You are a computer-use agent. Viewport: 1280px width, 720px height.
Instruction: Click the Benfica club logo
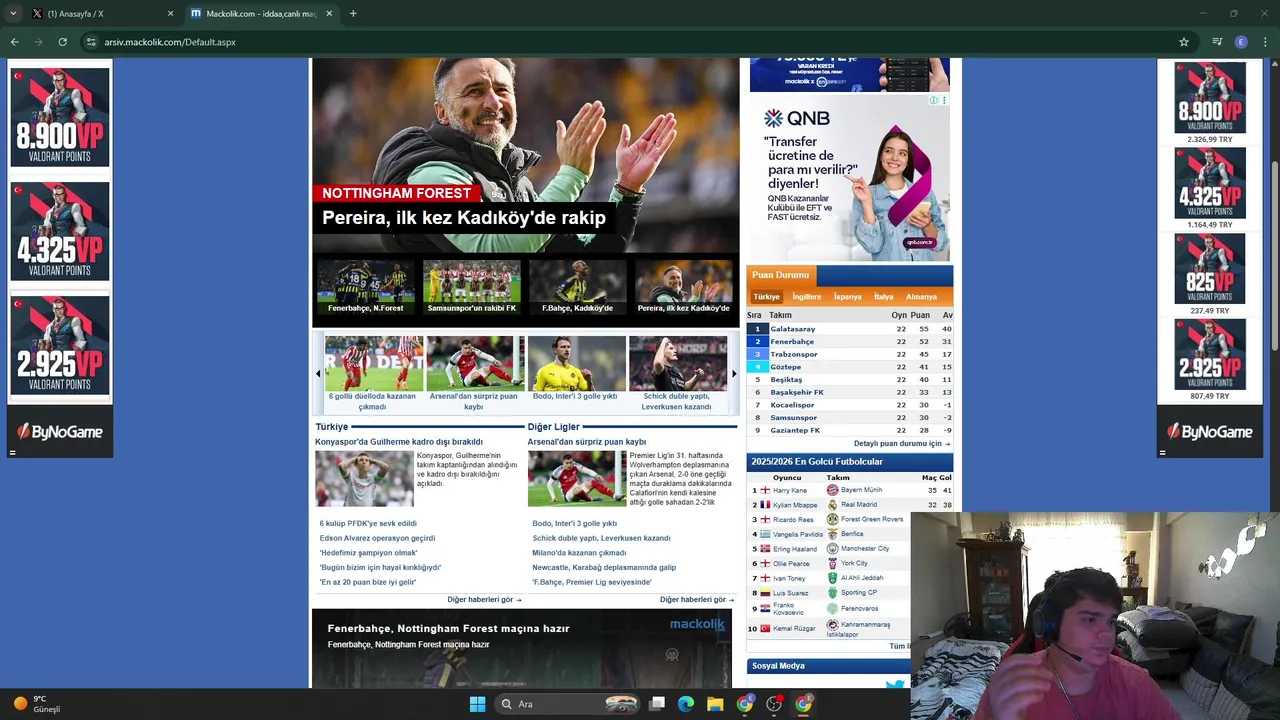point(832,534)
